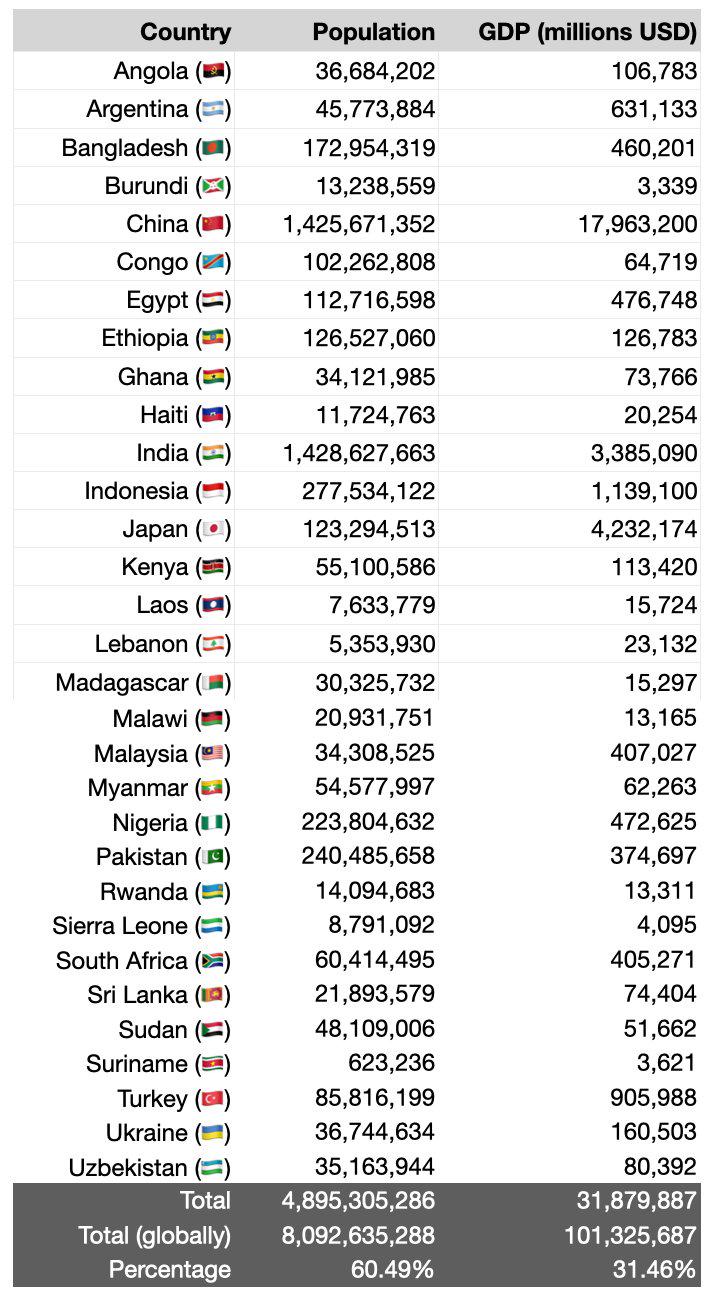
Task: Click the Lebanon flag icon
Action: (x=213, y=644)
